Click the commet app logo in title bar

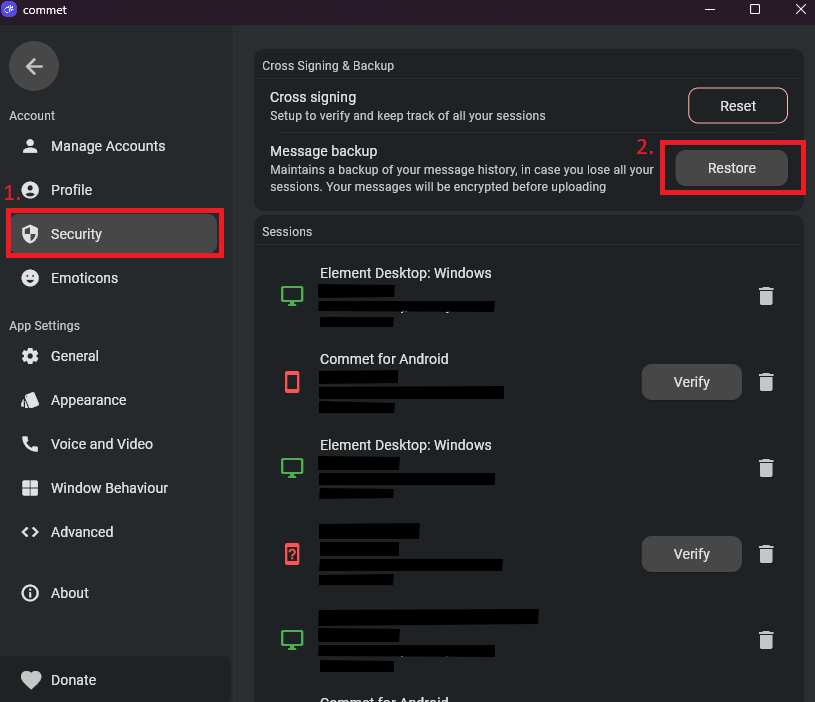pos(10,10)
